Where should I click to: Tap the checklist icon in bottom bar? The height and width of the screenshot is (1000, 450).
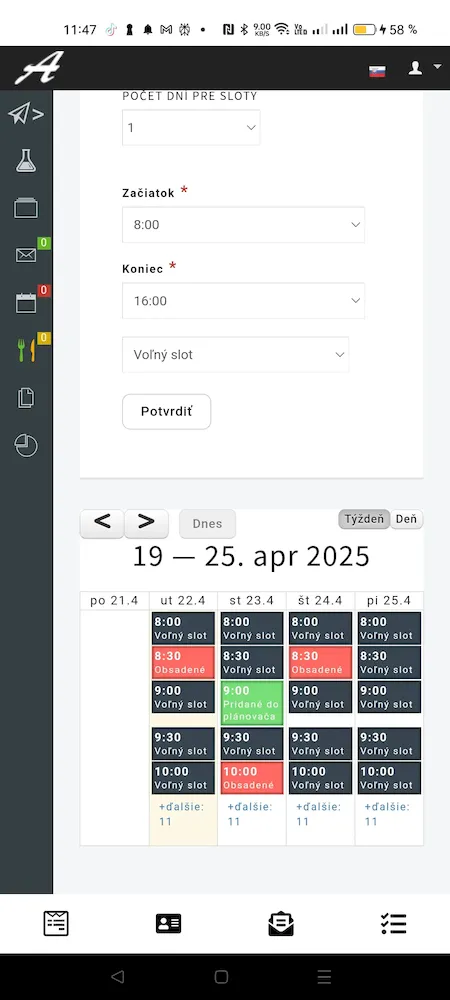point(393,923)
